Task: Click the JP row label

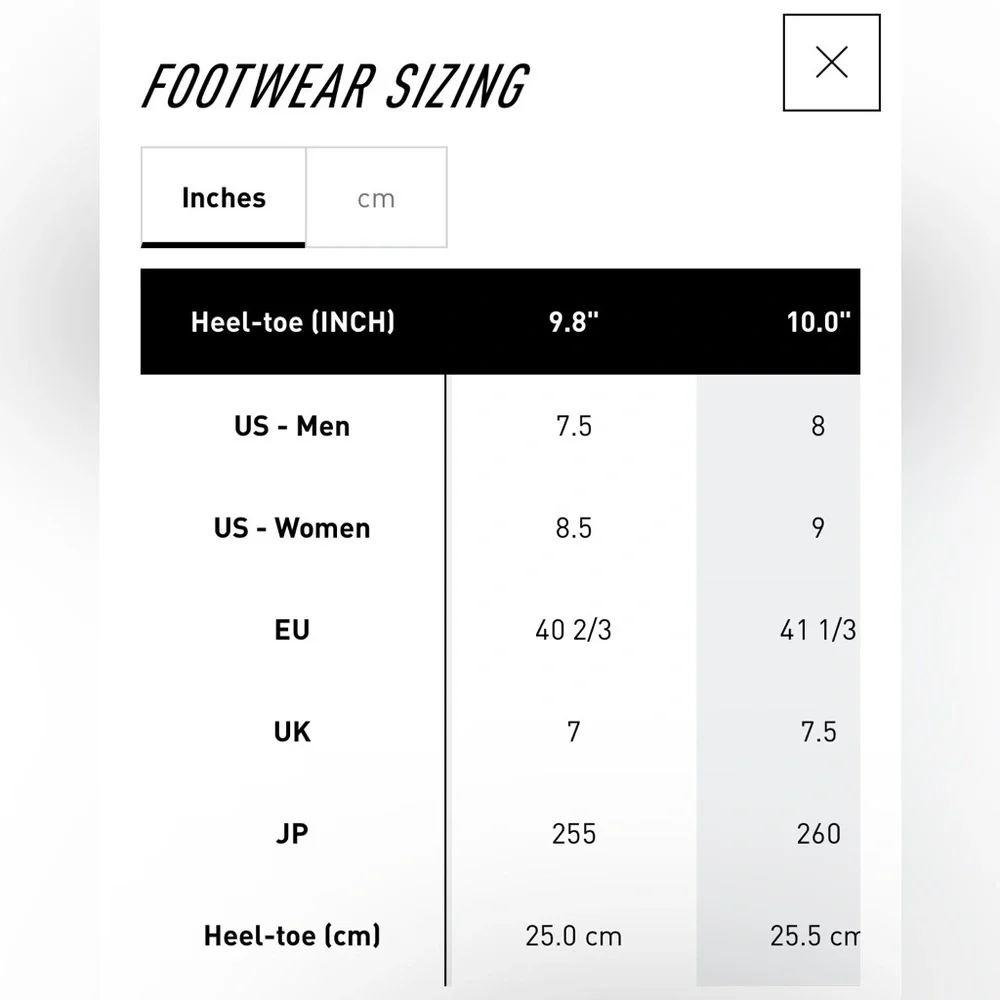Action: point(292,834)
